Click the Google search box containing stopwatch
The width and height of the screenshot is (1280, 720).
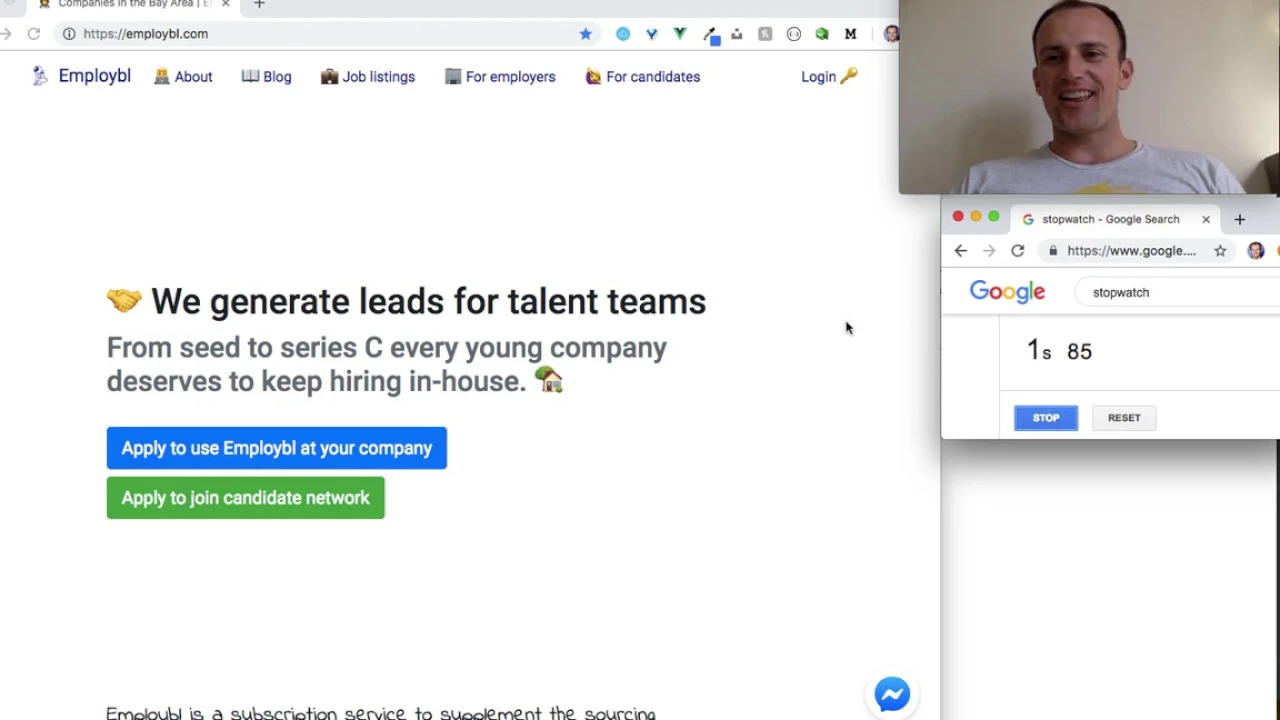1178,292
